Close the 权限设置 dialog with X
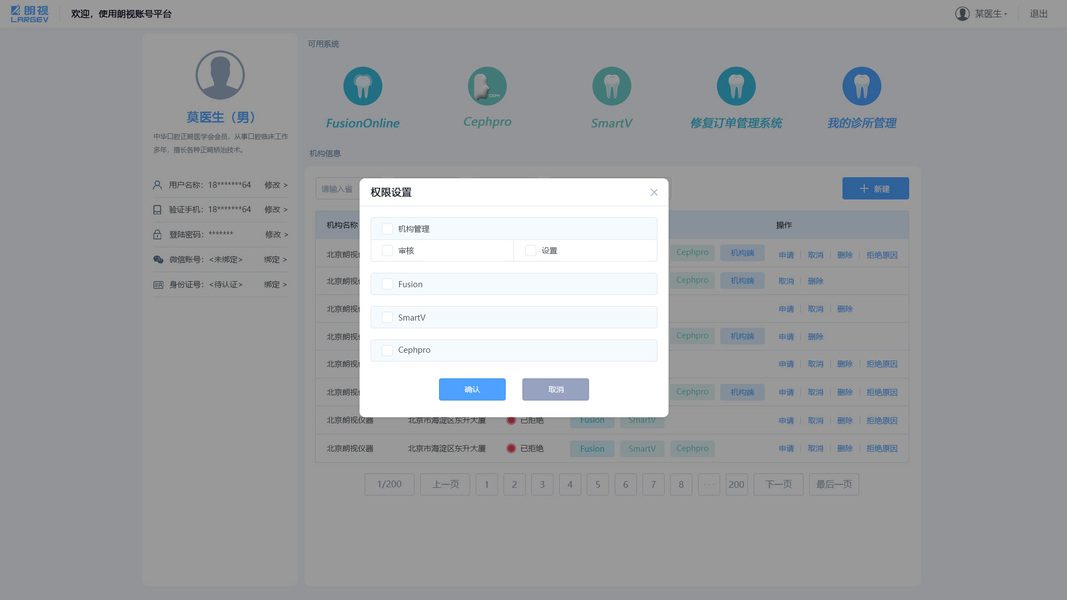 tap(654, 193)
